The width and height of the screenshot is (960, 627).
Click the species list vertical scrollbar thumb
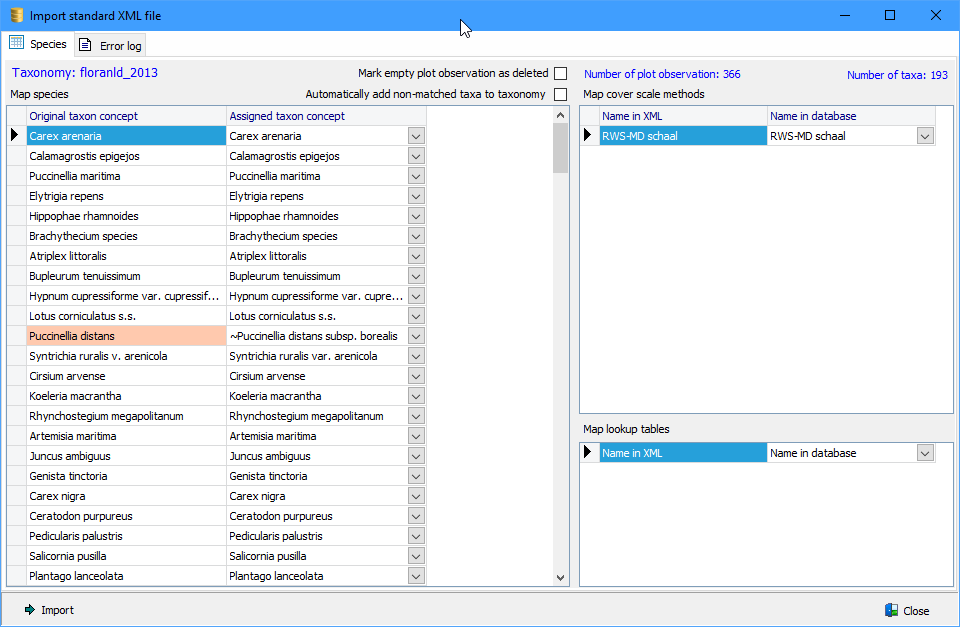point(560,148)
